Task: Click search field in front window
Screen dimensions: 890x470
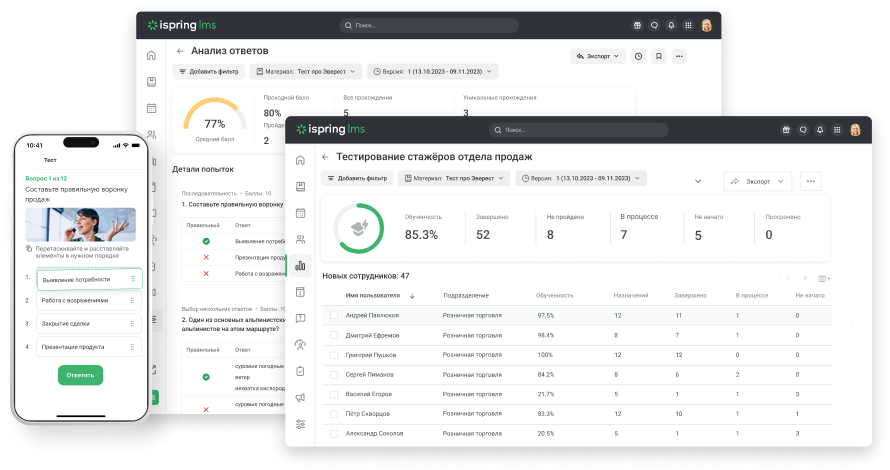Action: [578, 130]
